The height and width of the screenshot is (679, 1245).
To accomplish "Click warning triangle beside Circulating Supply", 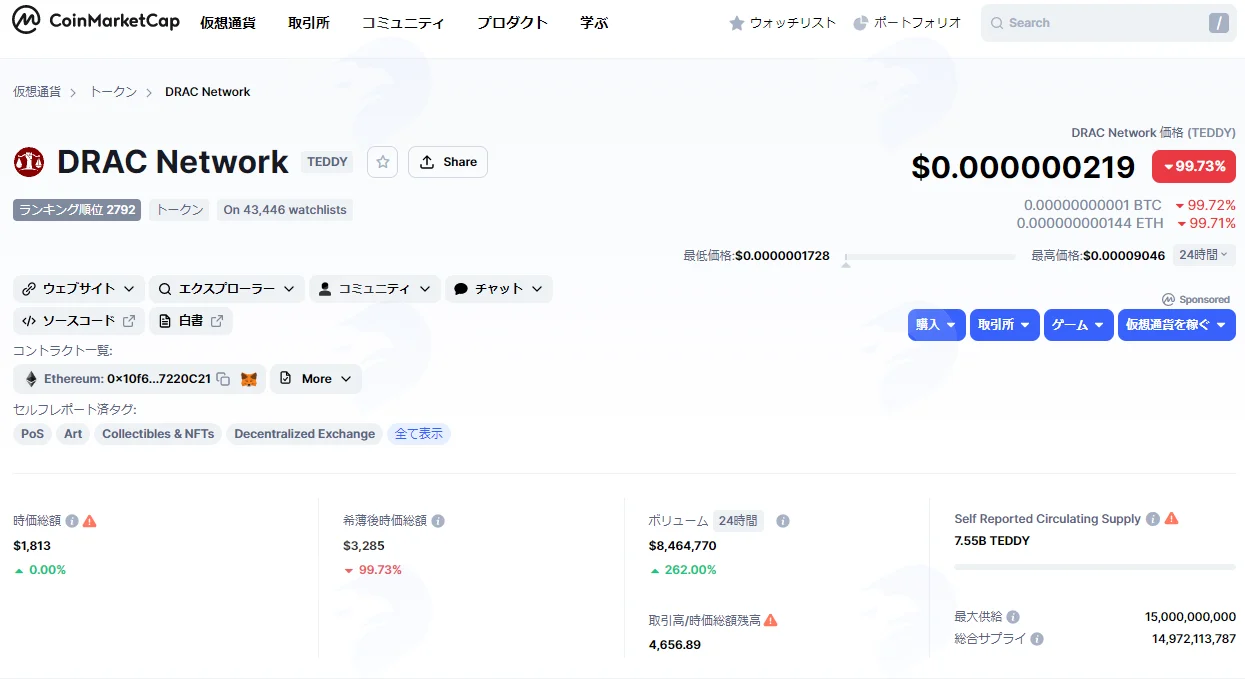I will [1172, 519].
